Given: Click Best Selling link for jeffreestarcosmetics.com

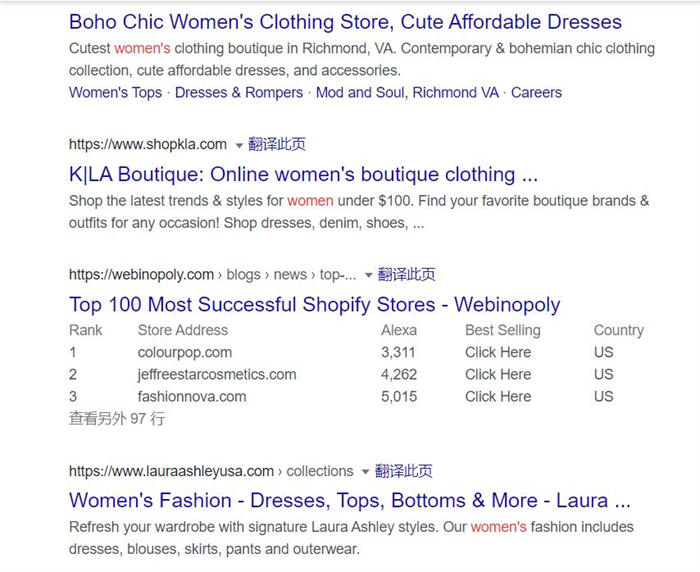Looking at the screenshot, I should [x=497, y=374].
